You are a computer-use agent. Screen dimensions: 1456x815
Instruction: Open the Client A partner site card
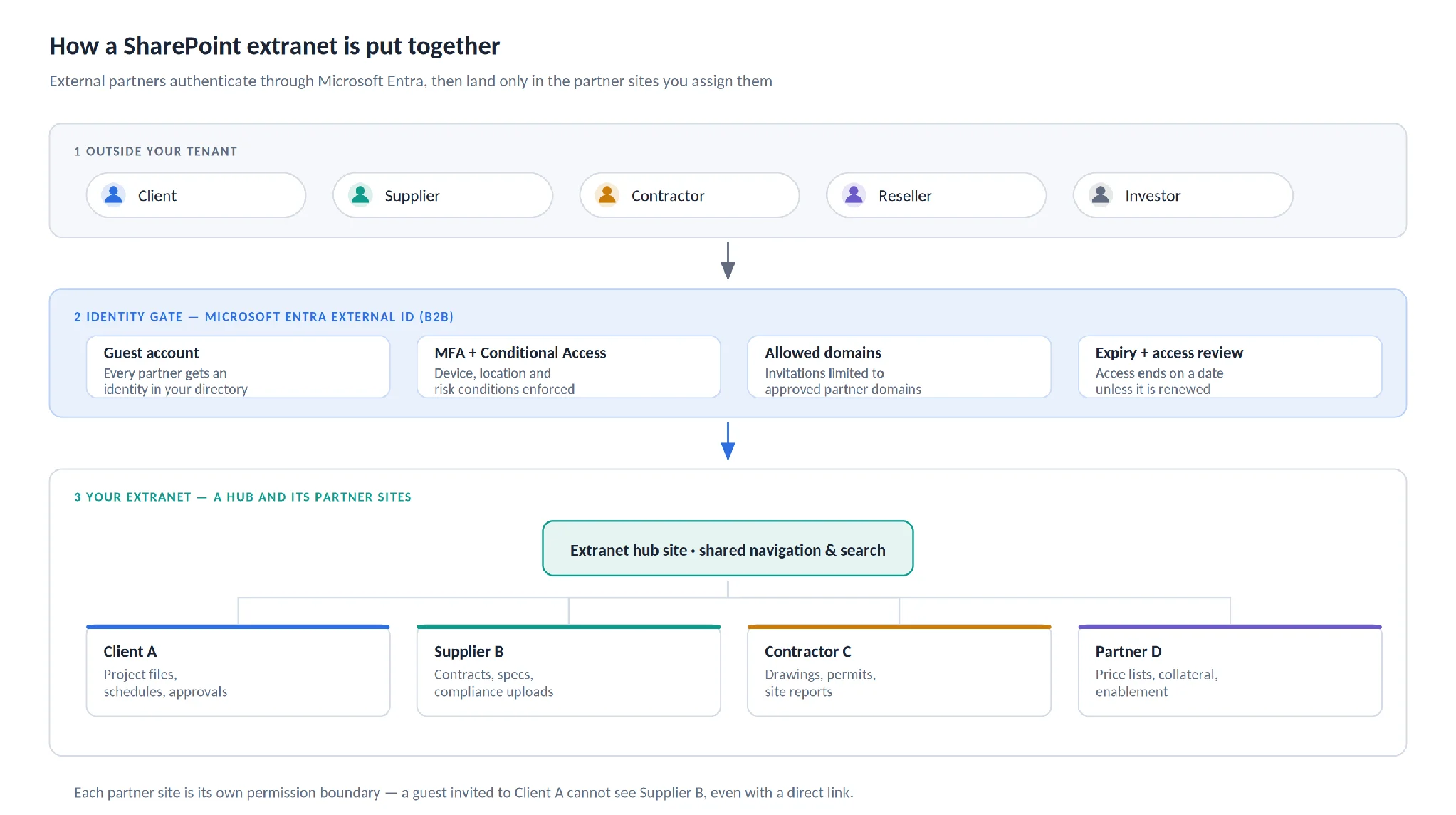pyautogui.click(x=238, y=670)
